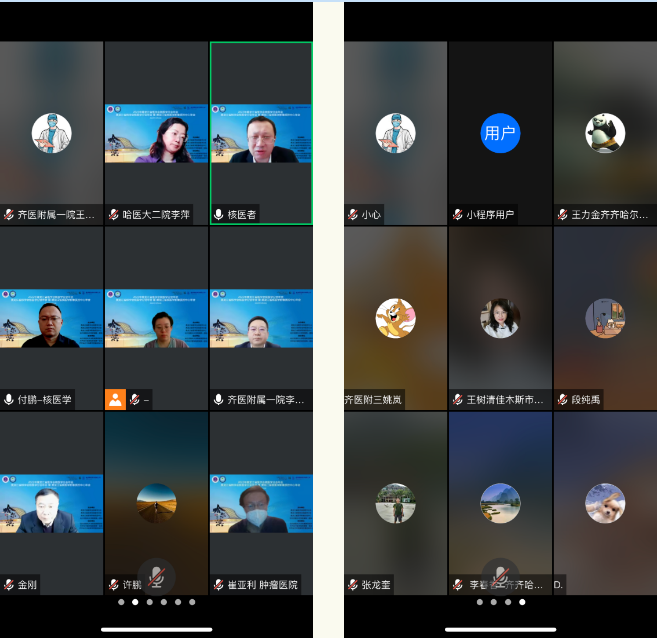Open the 张龙奎 participant avatar
The width and height of the screenshot is (657, 638).
click(395, 503)
